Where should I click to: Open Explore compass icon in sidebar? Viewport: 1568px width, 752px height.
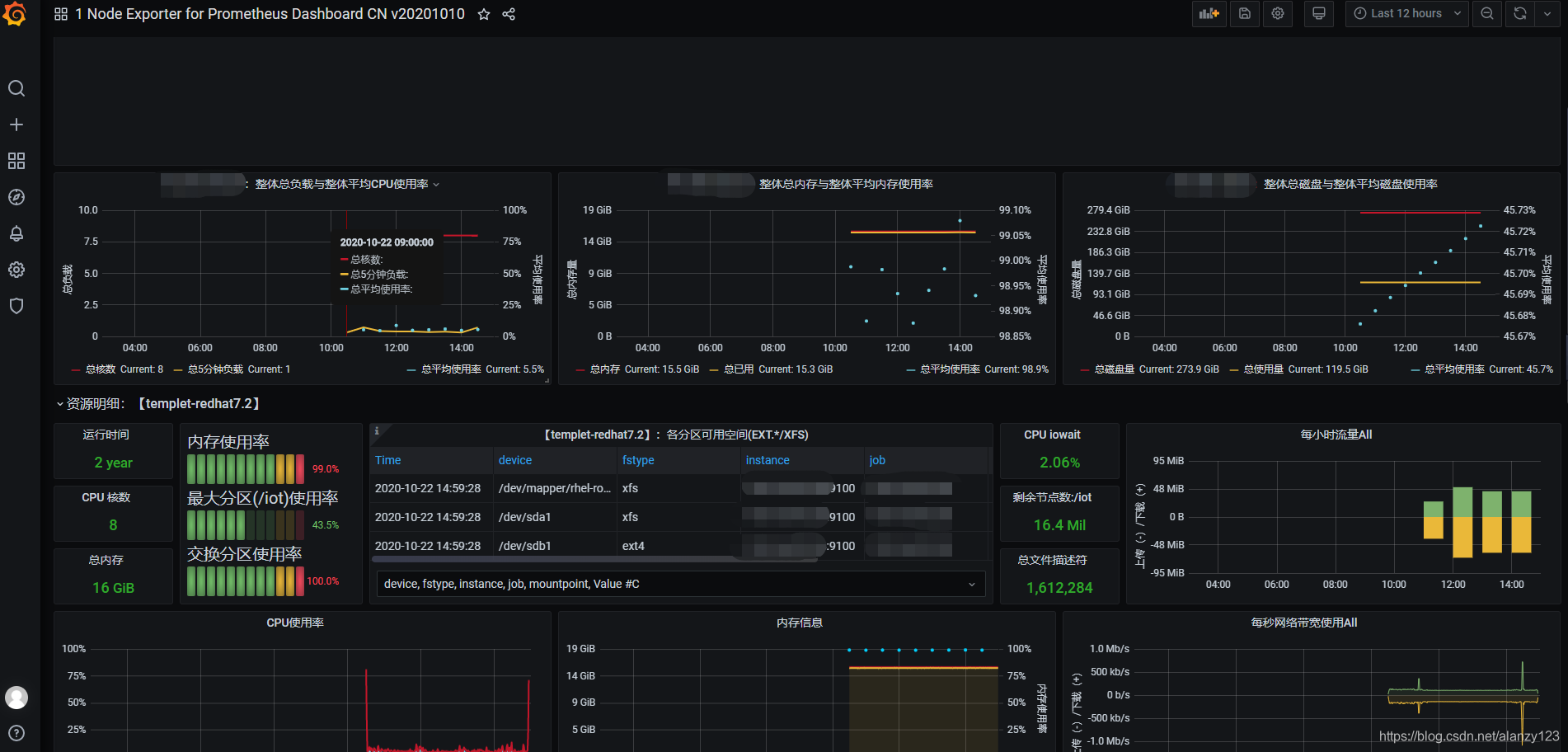click(x=16, y=197)
